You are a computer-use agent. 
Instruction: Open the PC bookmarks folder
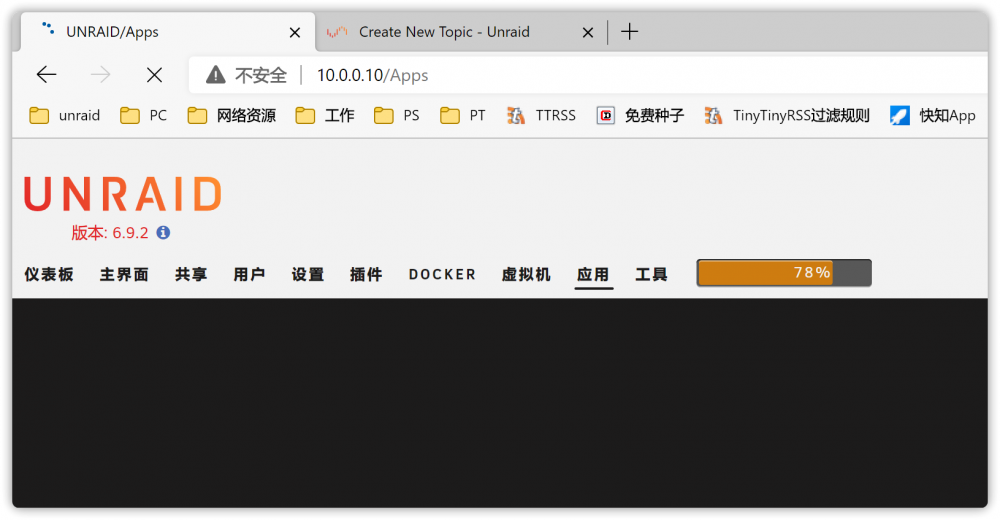143,115
